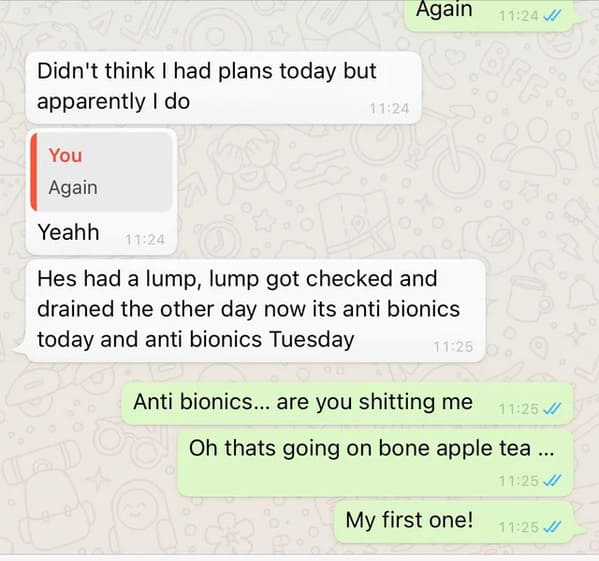
Task: Click 'My first one!' message bubble
Action: click(x=454, y=522)
